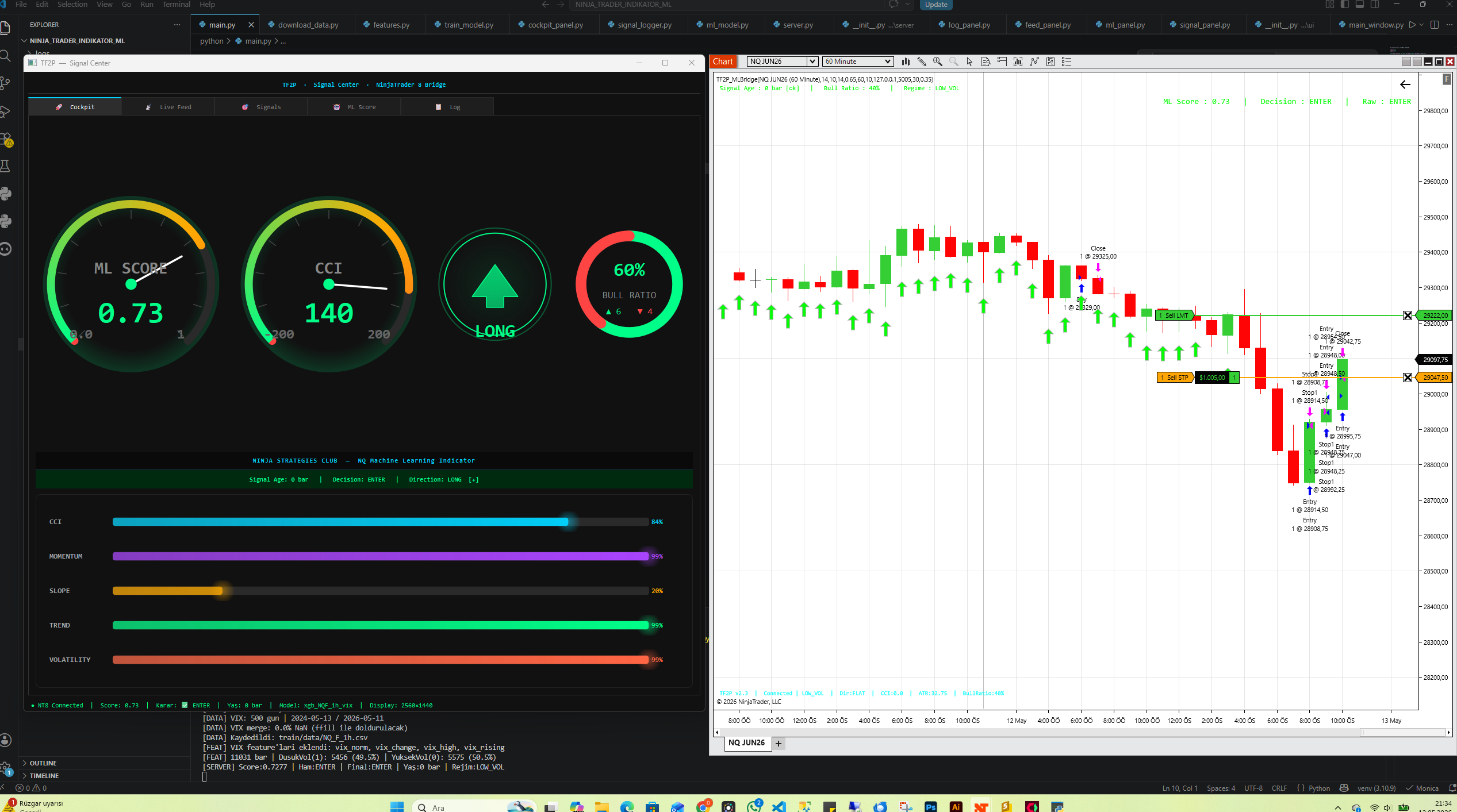
Task: Select the cursor pointer tool in chart toolbar
Action: [970, 61]
